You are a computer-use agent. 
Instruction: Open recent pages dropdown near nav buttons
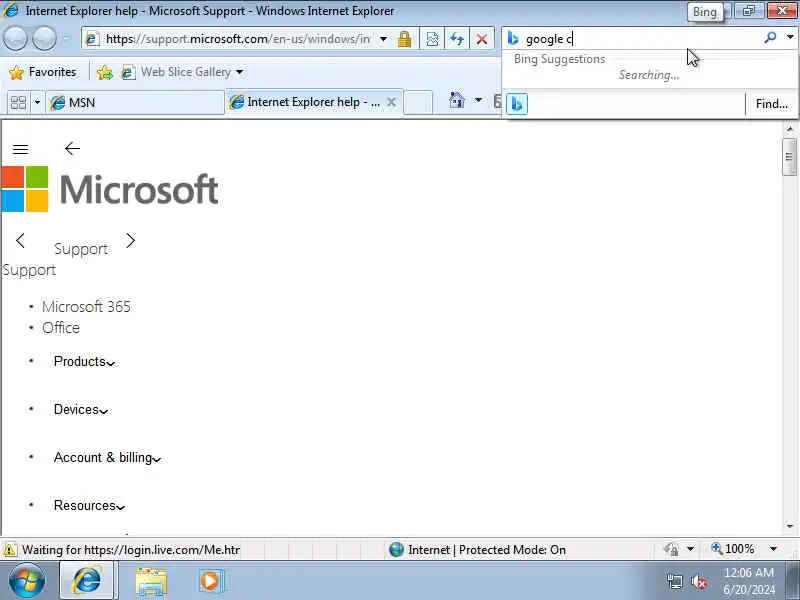pyautogui.click(x=66, y=38)
